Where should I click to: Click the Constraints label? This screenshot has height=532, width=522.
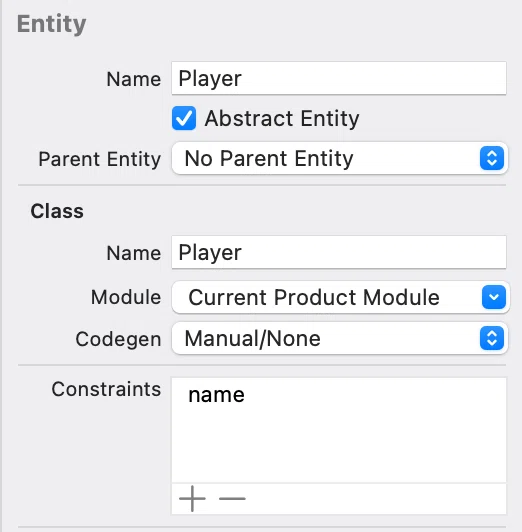106,389
